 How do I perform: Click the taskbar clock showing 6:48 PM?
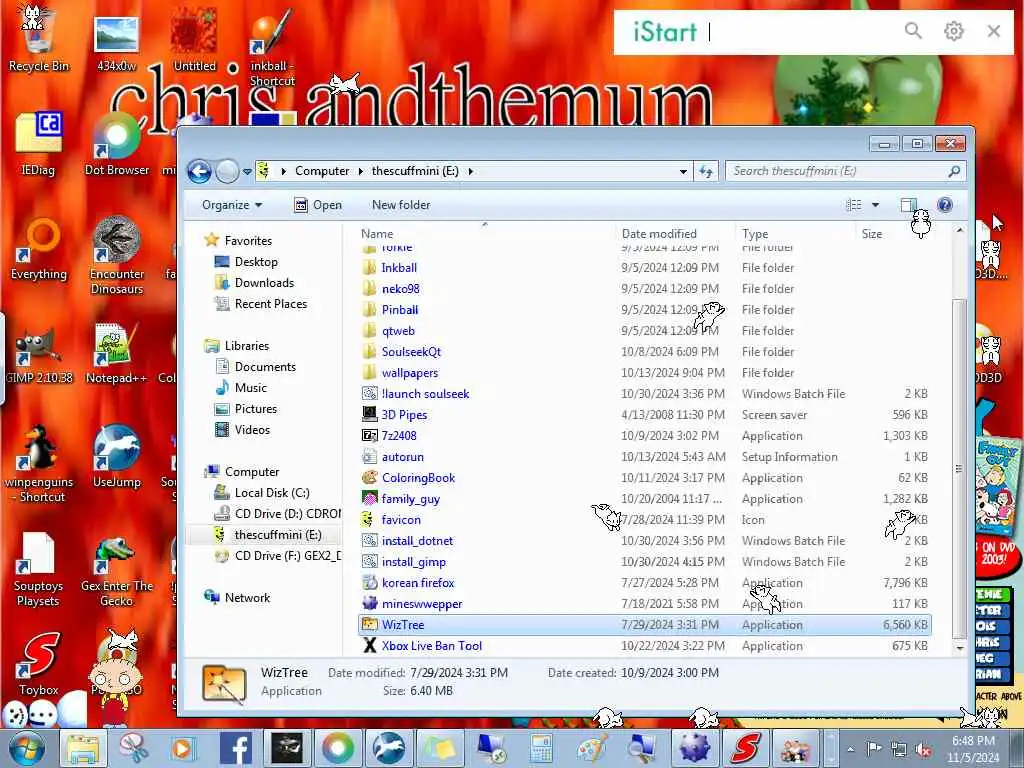(973, 749)
